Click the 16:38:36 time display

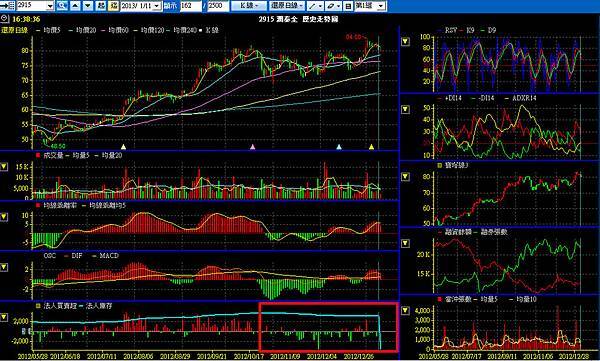(x=26, y=19)
